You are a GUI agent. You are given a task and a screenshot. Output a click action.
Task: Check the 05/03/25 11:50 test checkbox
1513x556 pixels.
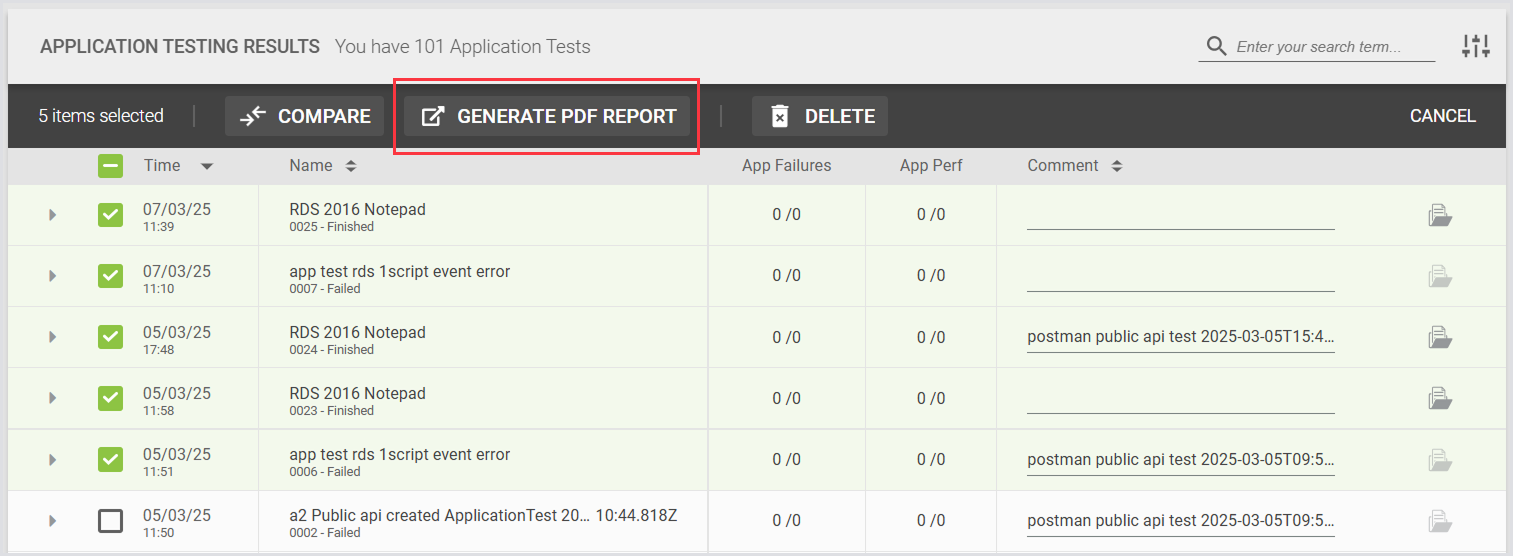pyautogui.click(x=110, y=521)
